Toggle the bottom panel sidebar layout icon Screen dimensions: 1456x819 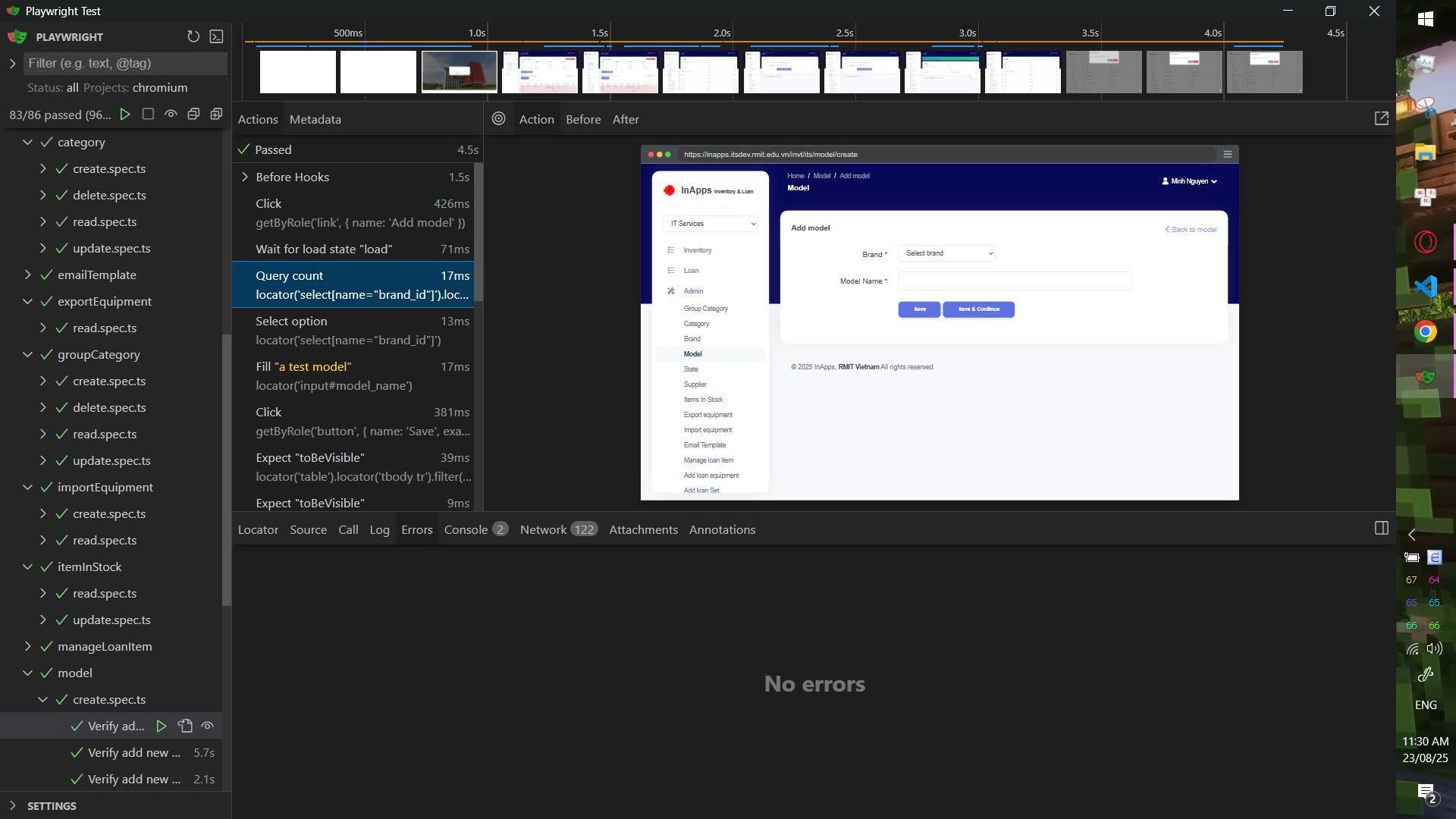(1381, 529)
